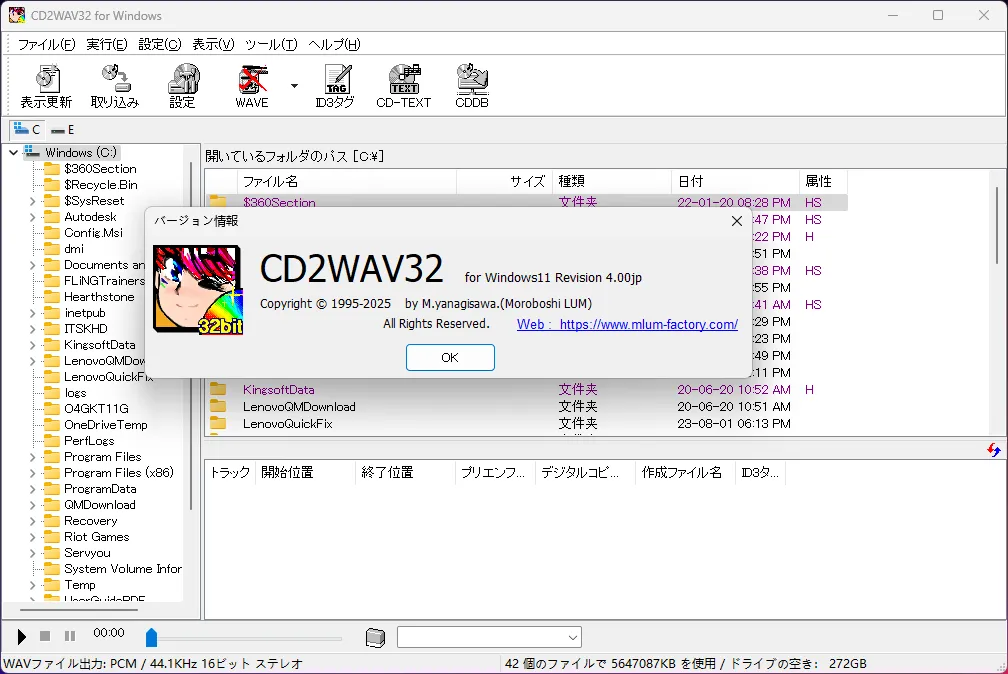Click the pause playback button
This screenshot has width=1008, height=674.
pos(70,636)
